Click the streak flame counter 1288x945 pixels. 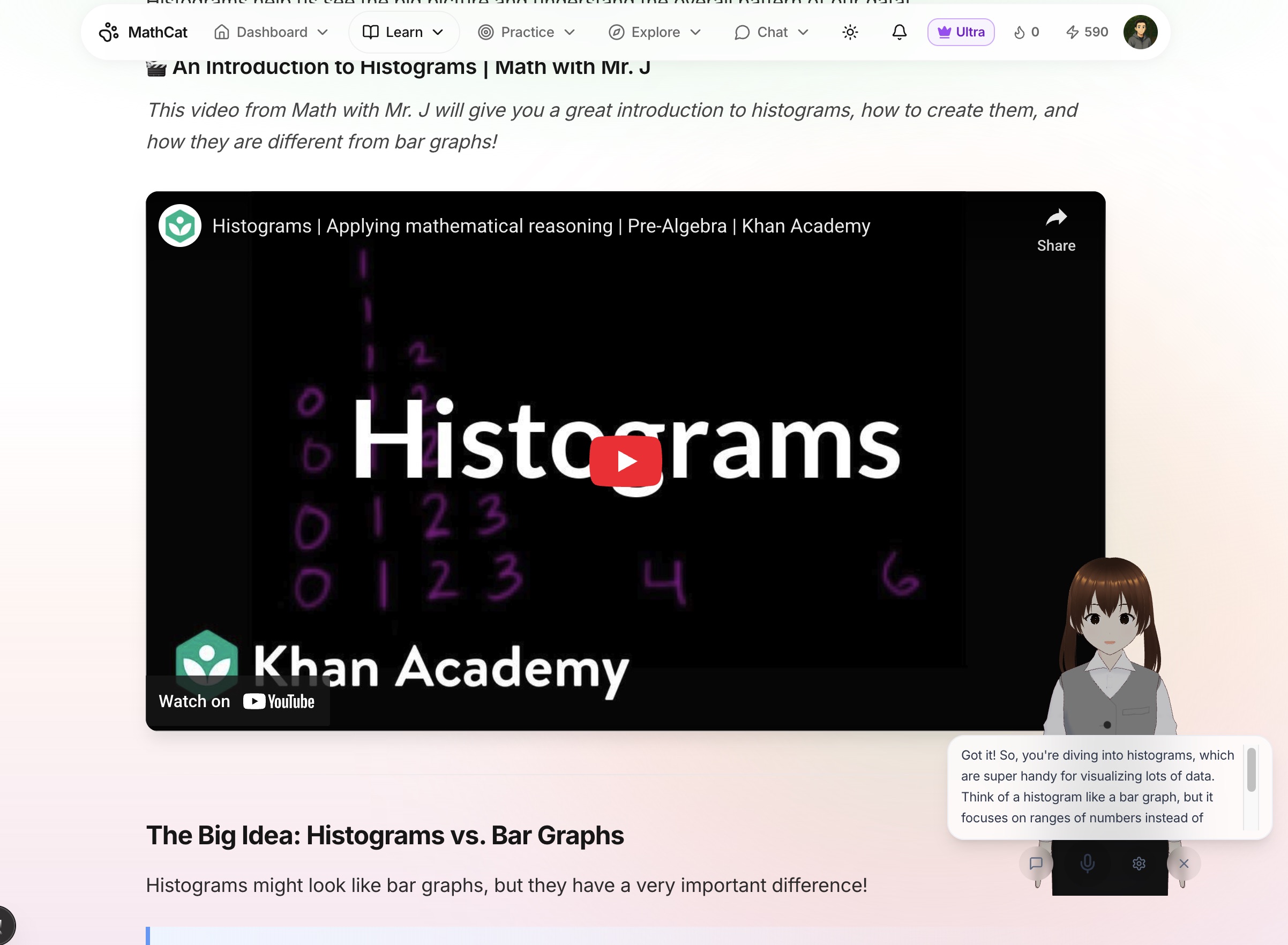(1027, 32)
